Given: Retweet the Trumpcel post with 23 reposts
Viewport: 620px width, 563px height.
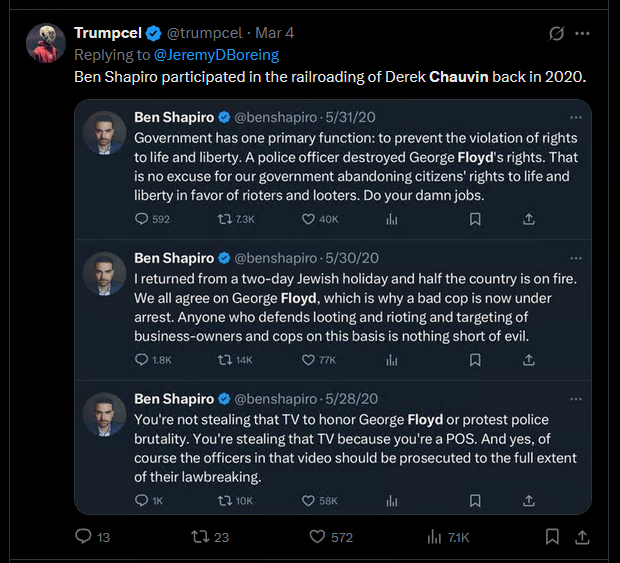Looking at the screenshot, I should (x=199, y=537).
